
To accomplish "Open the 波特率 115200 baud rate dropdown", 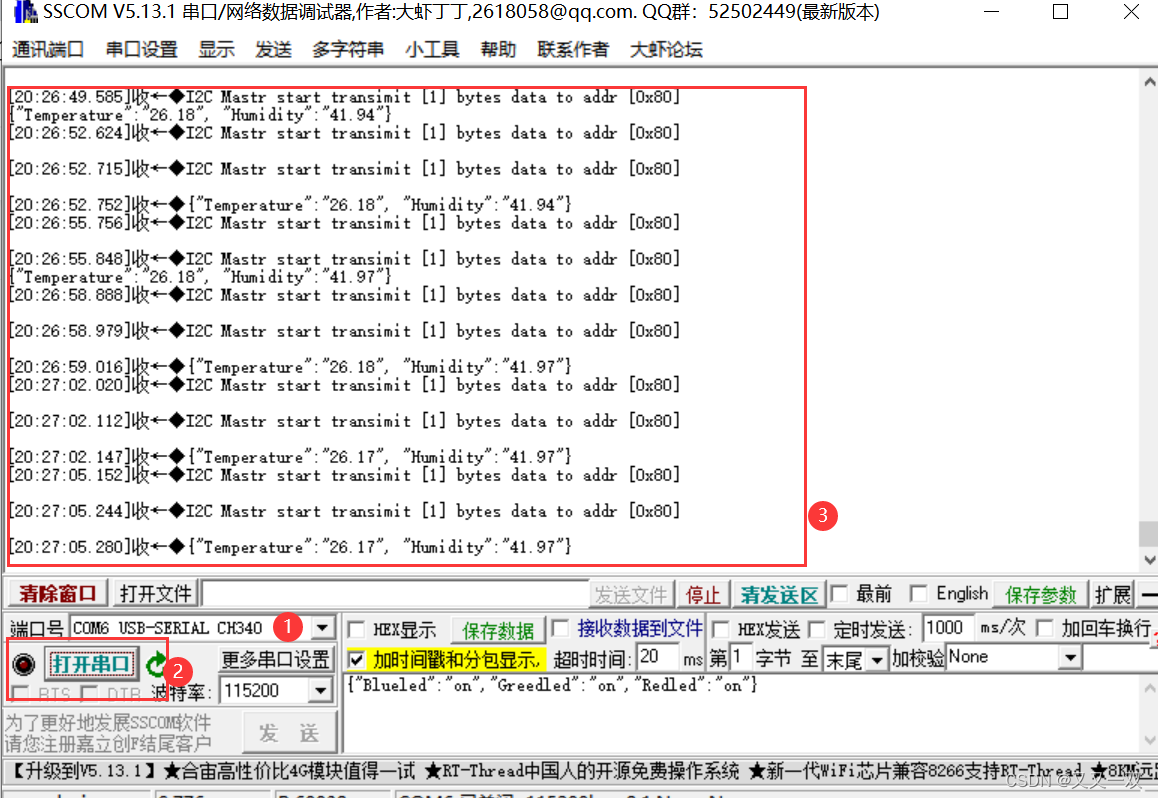I will 322,690.
